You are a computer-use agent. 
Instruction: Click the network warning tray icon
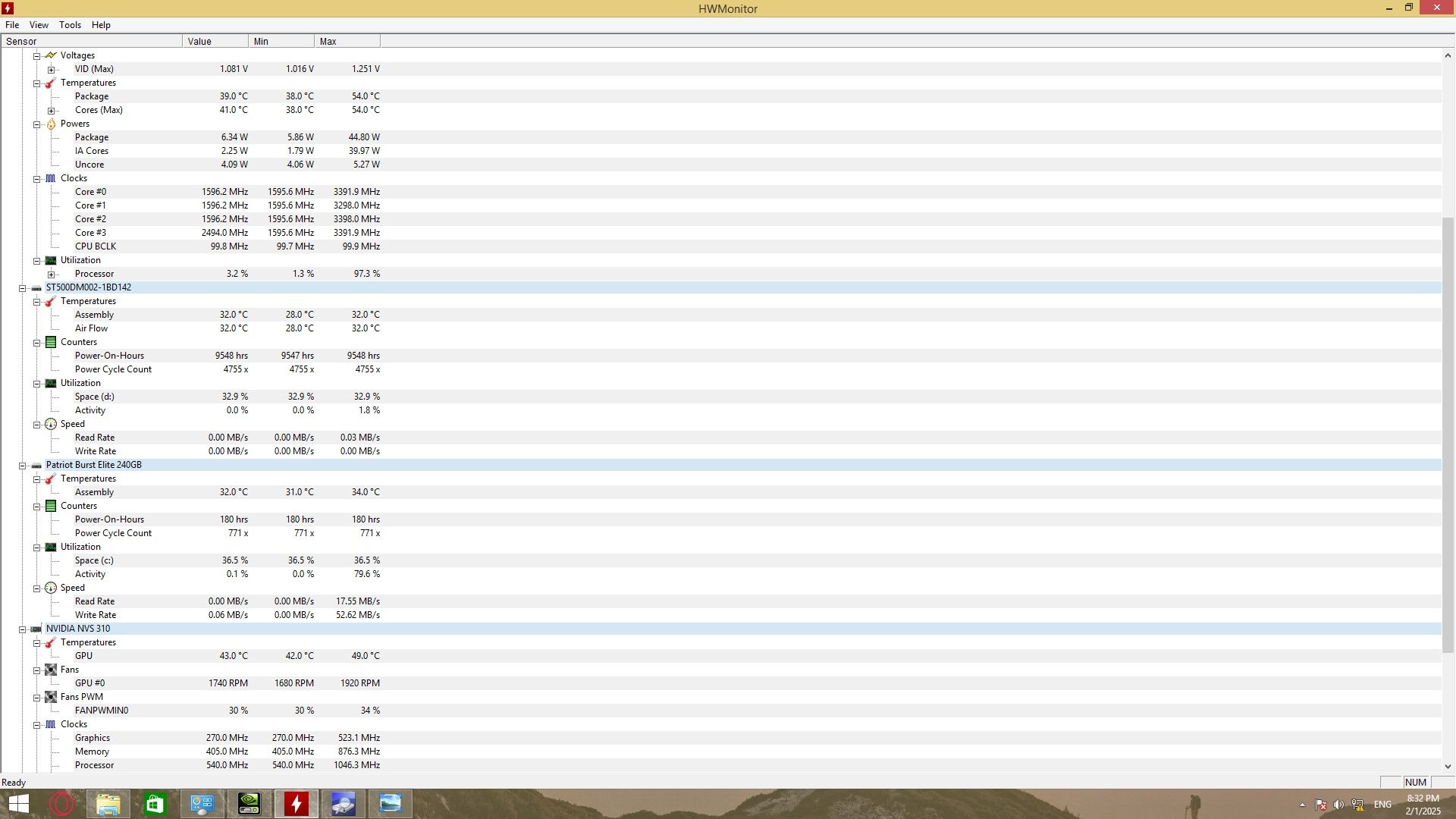pos(1357,805)
